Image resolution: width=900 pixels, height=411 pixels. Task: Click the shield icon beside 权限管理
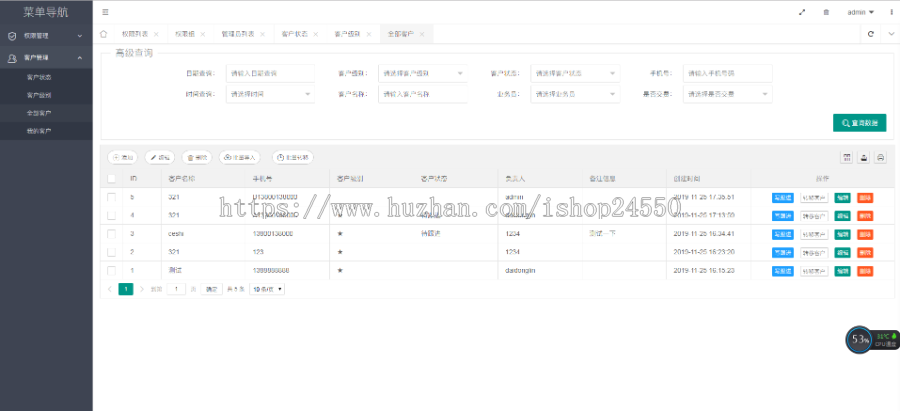coord(12,36)
